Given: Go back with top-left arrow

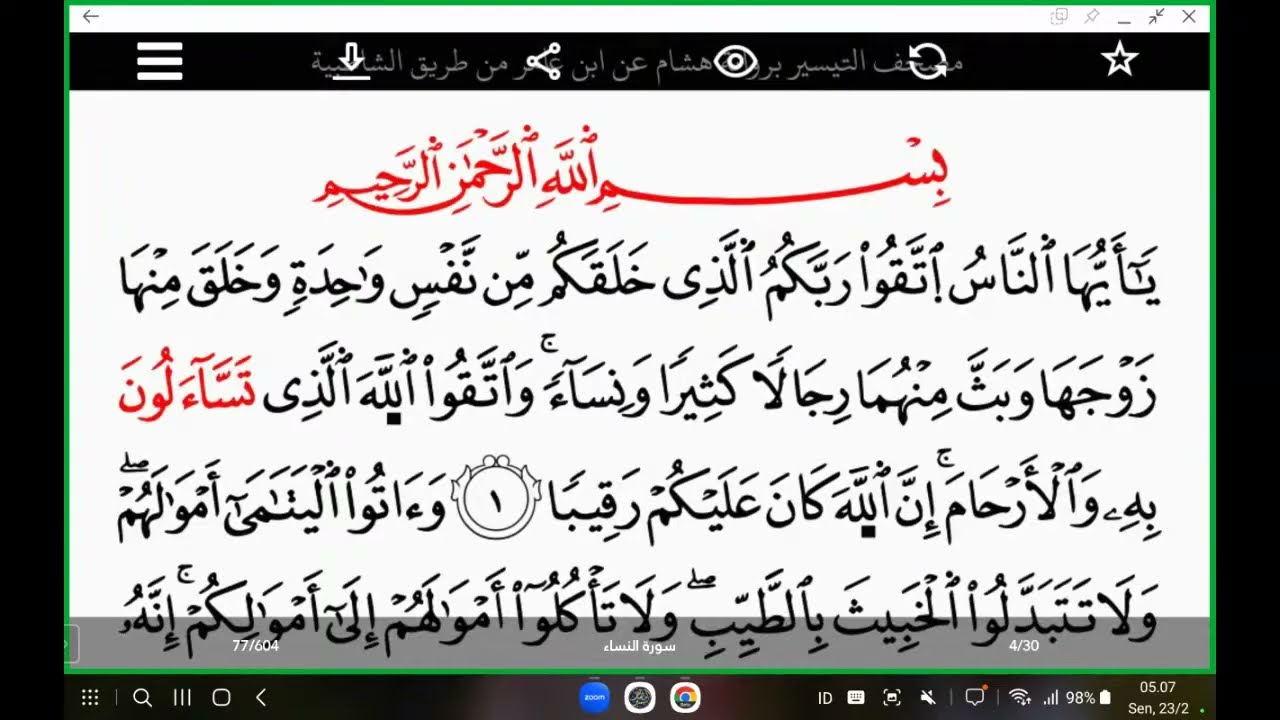Looking at the screenshot, I should [x=91, y=16].
